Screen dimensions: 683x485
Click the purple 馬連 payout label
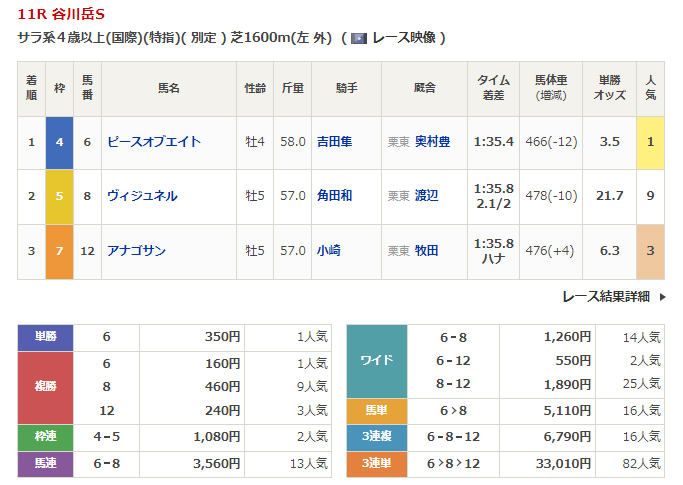(46, 463)
